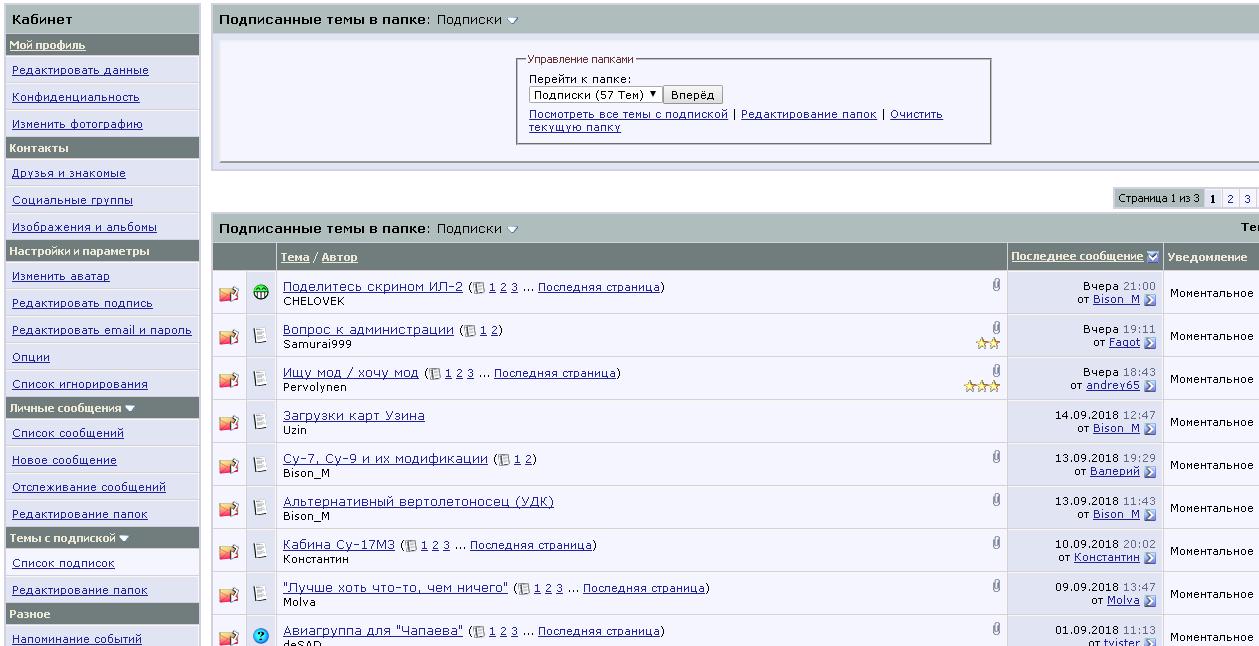The width and height of the screenshot is (1259, 646).
Task: Go to last post in Загрузки карт Узина row
Action: click(x=1150, y=429)
